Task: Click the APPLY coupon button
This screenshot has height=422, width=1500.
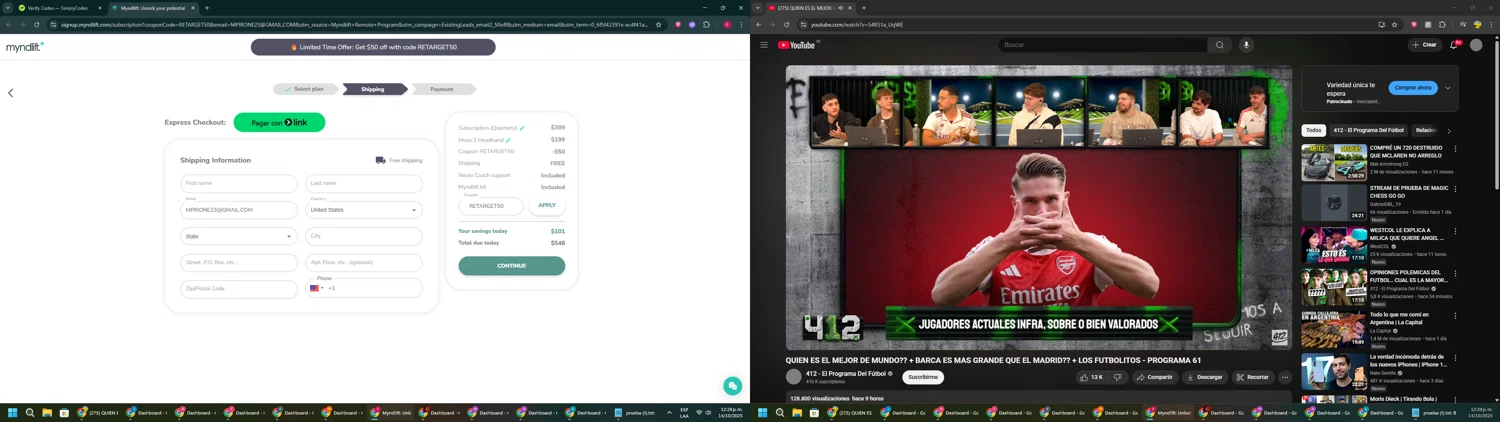Action: click(547, 205)
